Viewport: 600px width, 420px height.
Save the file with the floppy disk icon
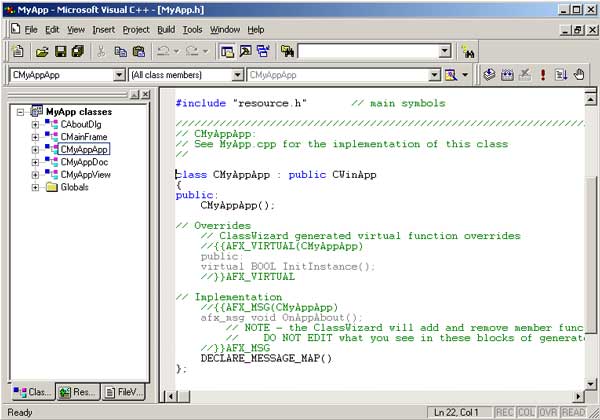coord(60,51)
